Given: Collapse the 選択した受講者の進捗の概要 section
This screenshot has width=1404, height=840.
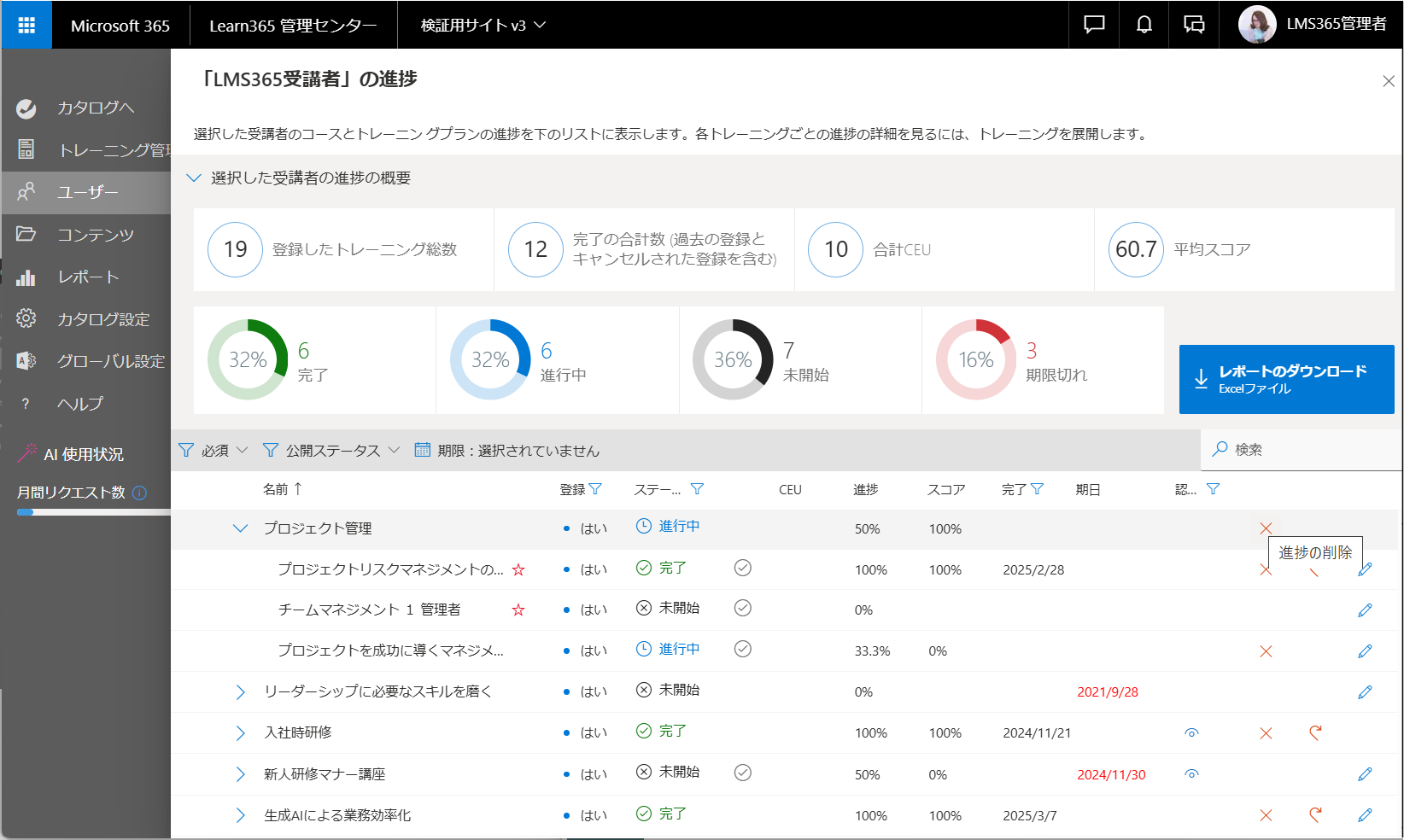Looking at the screenshot, I should pyautogui.click(x=194, y=178).
